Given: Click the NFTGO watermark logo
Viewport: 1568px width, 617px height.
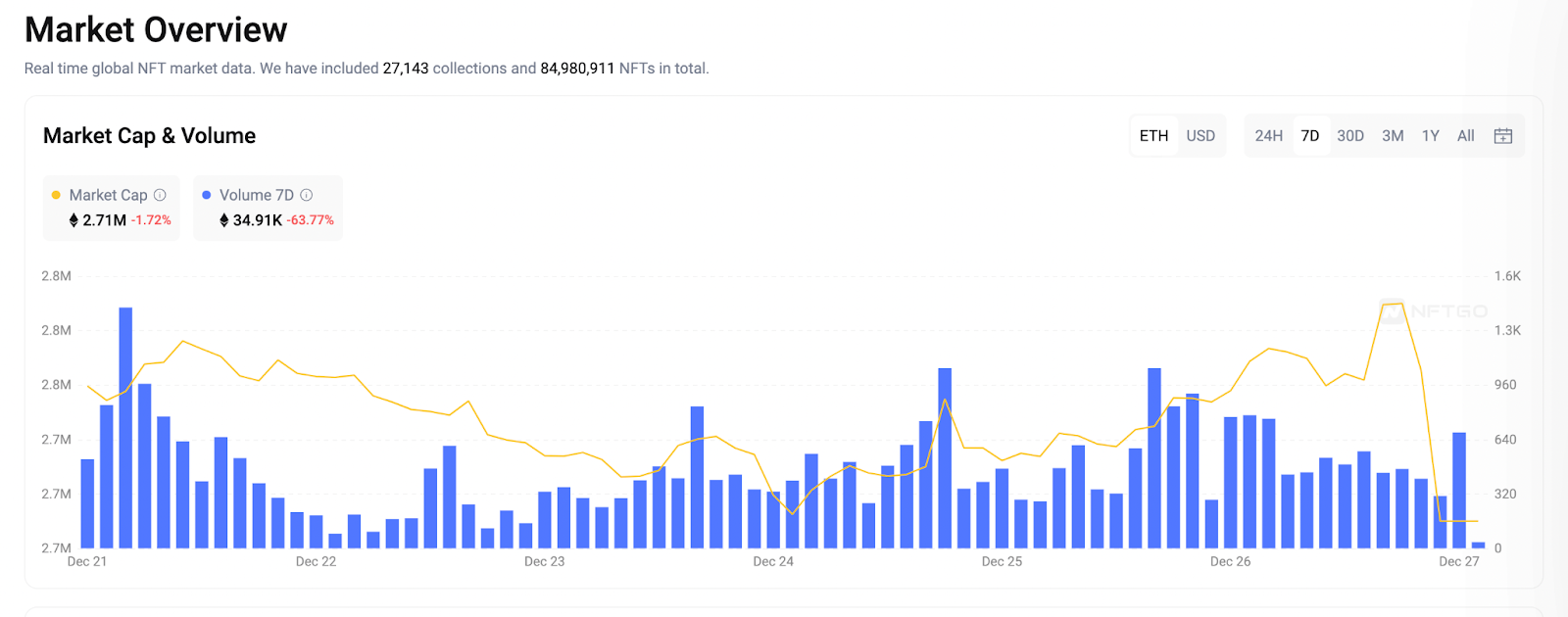Looking at the screenshot, I should click(x=1434, y=311).
